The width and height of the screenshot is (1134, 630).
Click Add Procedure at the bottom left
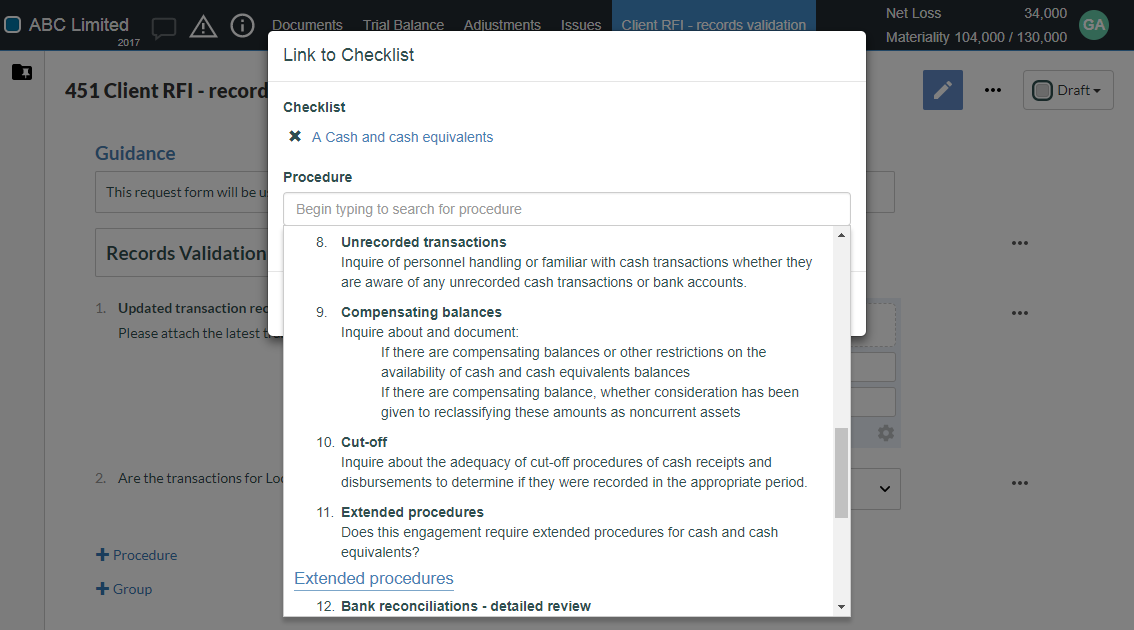(x=136, y=554)
